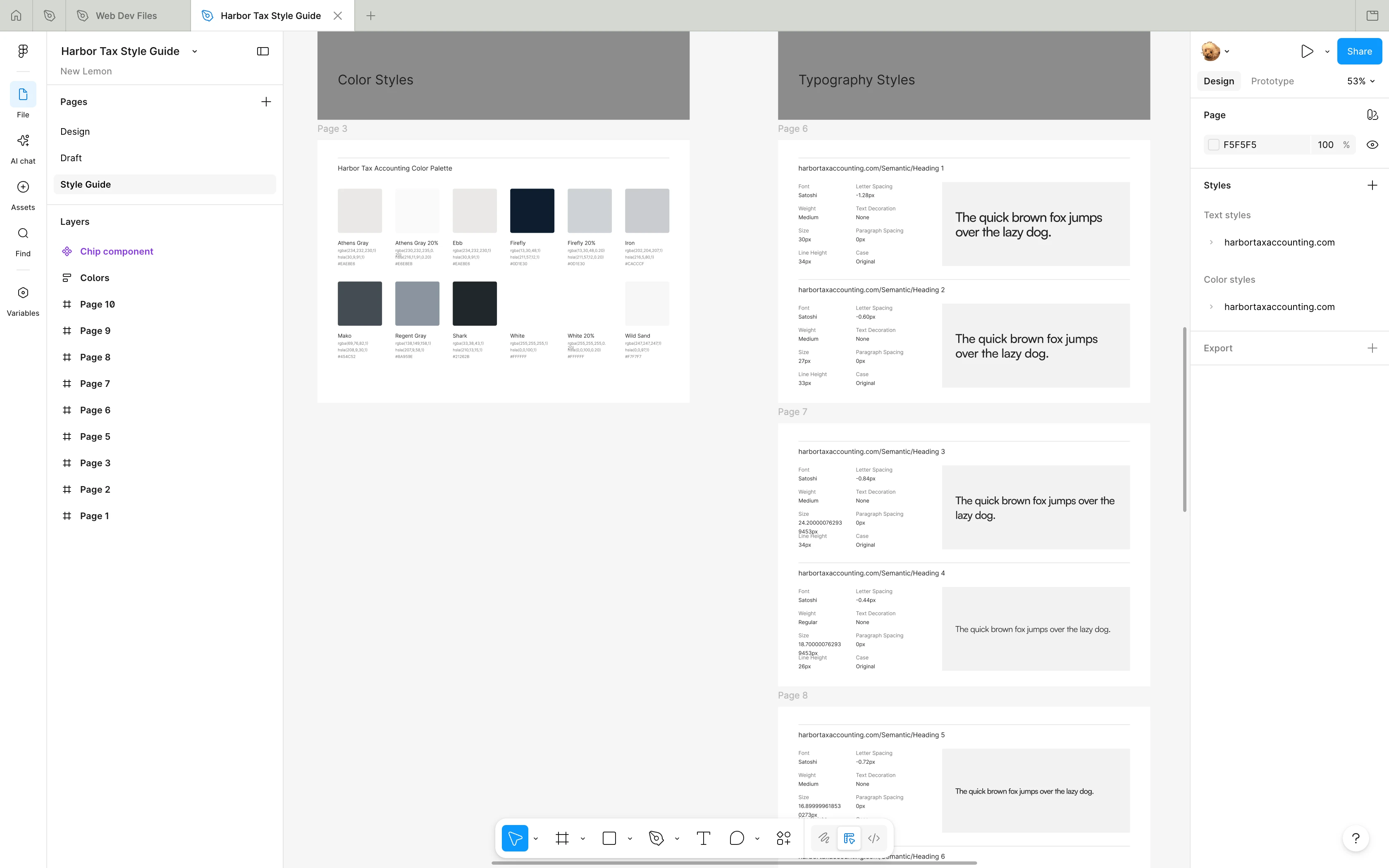This screenshot has height=868, width=1389.
Task: Open the Actions/components tool in the toolbar
Action: point(783,838)
